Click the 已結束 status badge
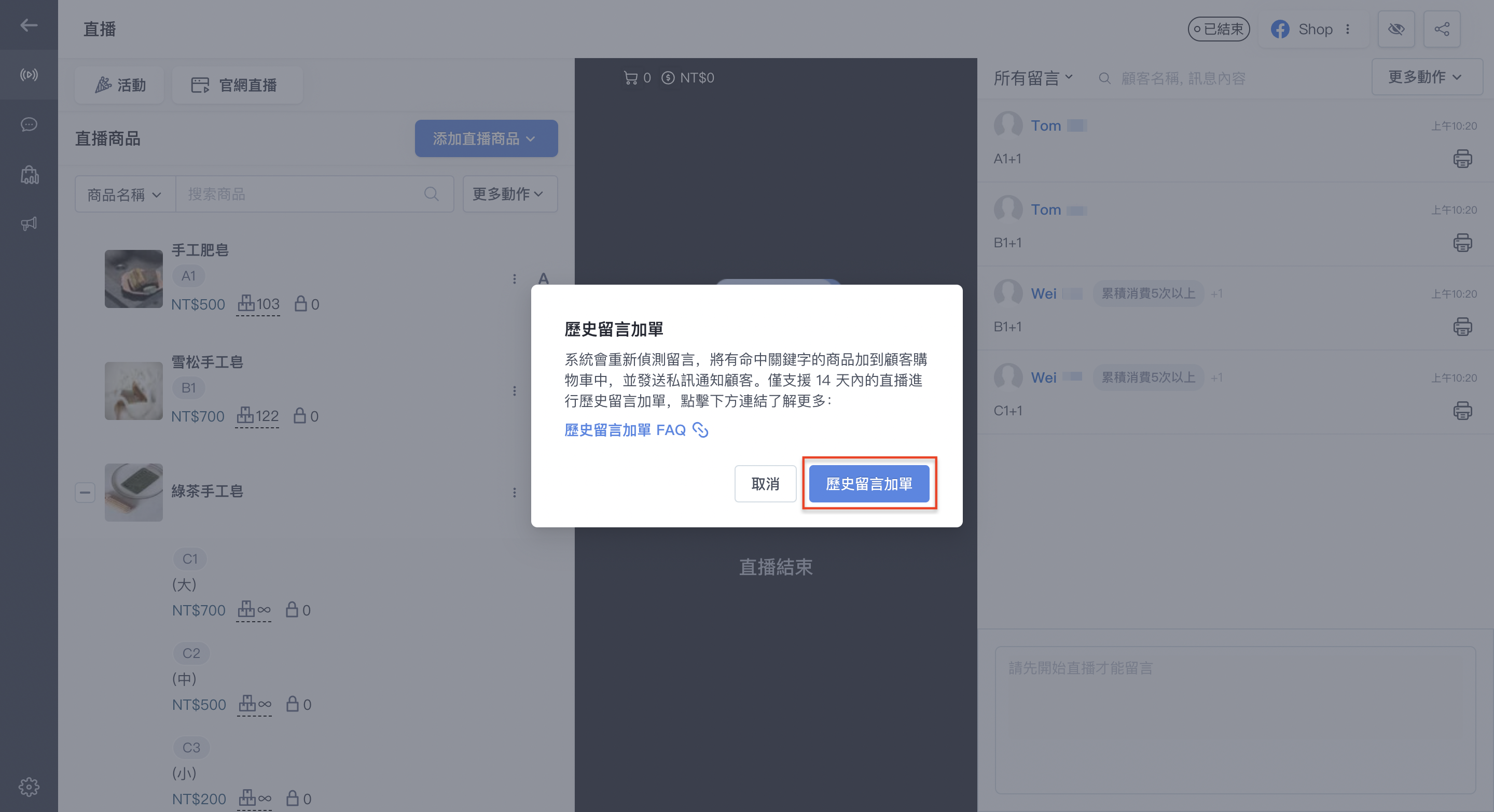The width and height of the screenshot is (1494, 812). click(x=1218, y=29)
